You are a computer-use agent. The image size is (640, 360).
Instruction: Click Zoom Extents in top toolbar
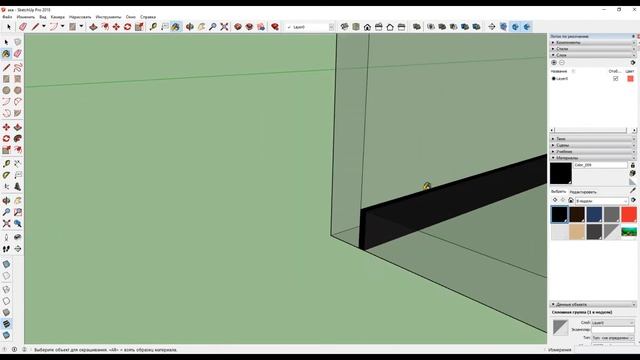click(224, 27)
